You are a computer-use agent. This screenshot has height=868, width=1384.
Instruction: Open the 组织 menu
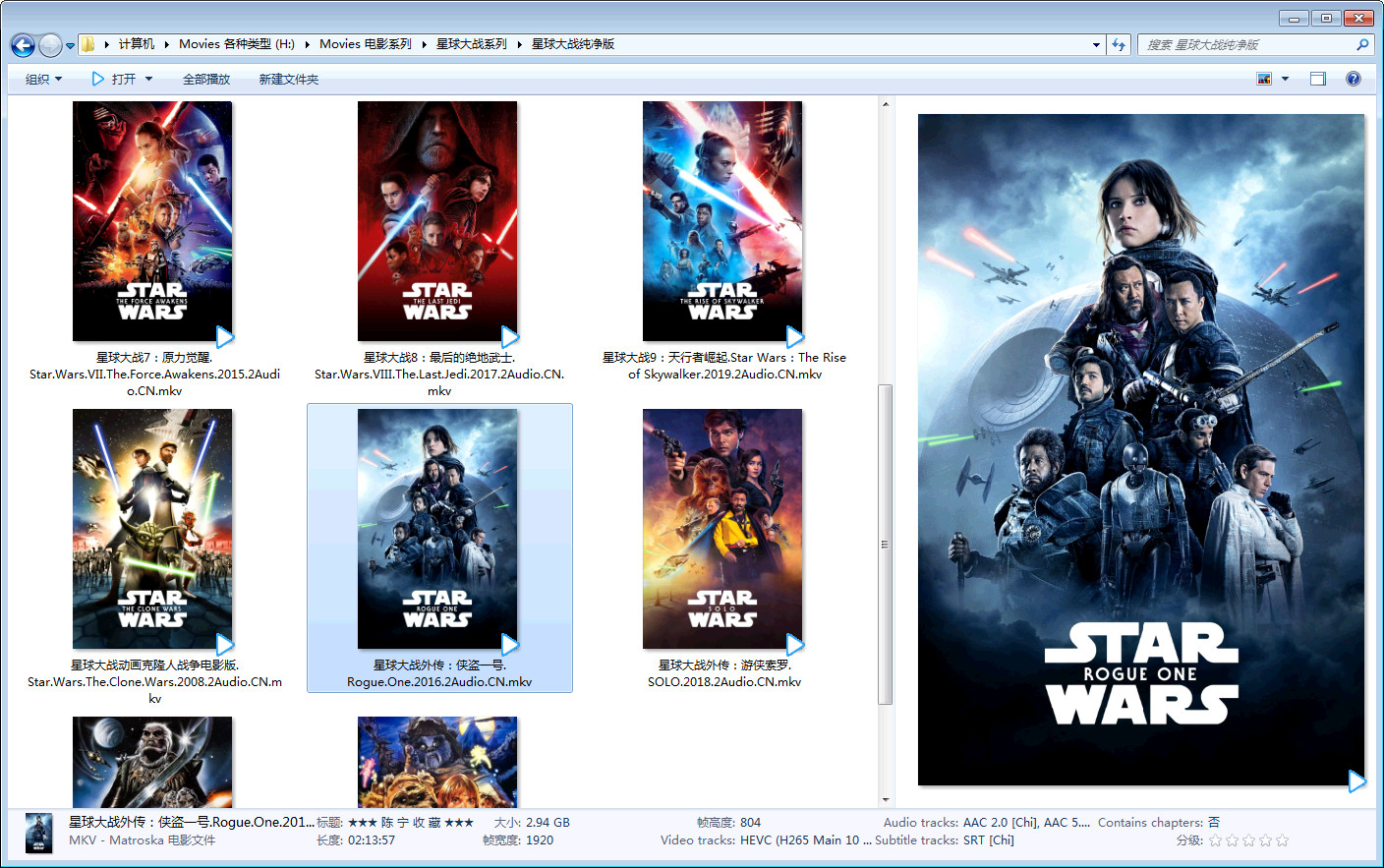(43, 79)
